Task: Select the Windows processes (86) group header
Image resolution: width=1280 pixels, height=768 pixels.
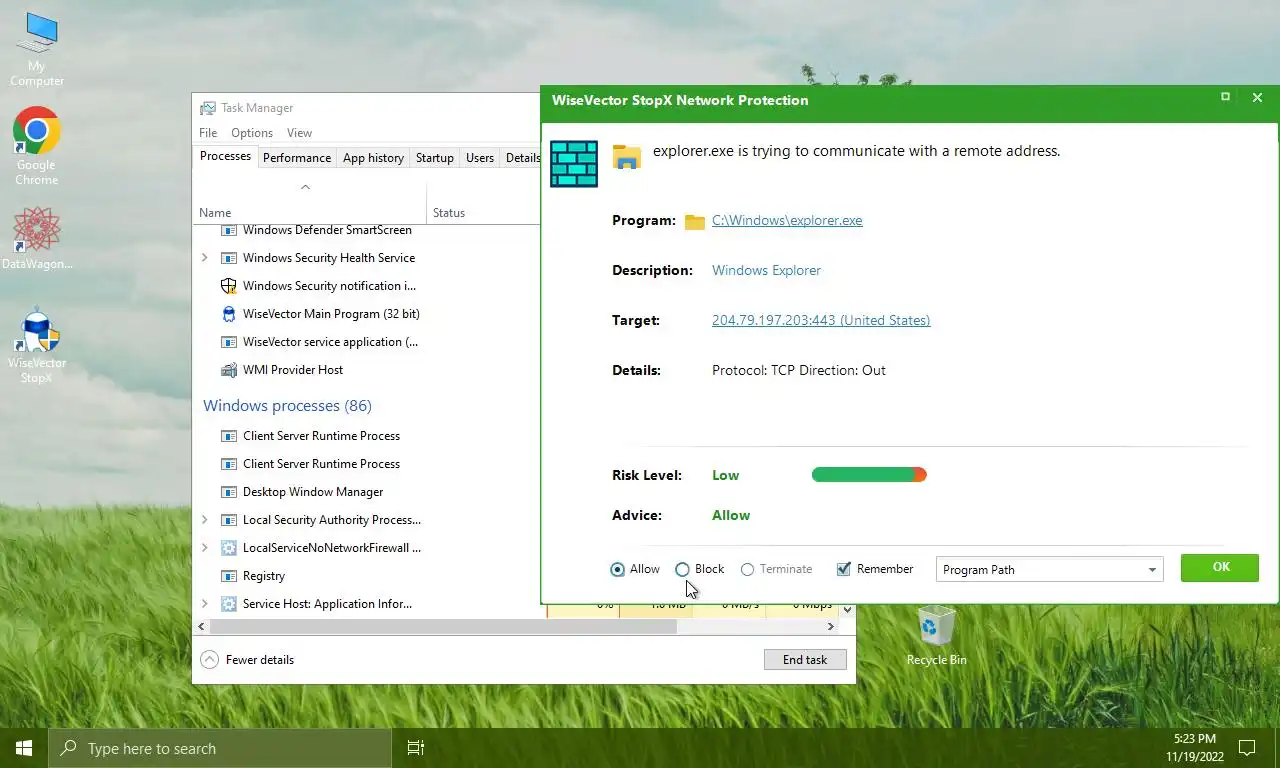Action: click(287, 406)
